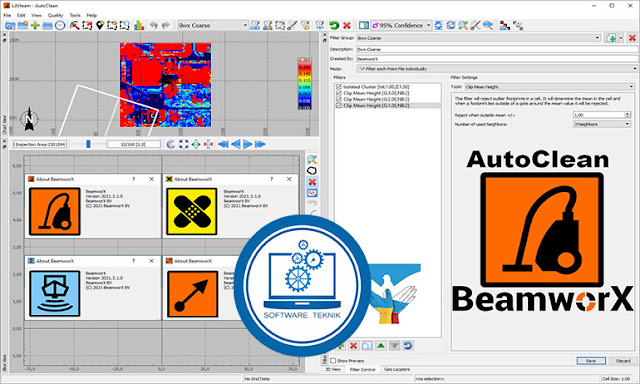Toggle Clip Mean Height G:1.00 checkbox
This screenshot has height=384, width=640.
338,105
